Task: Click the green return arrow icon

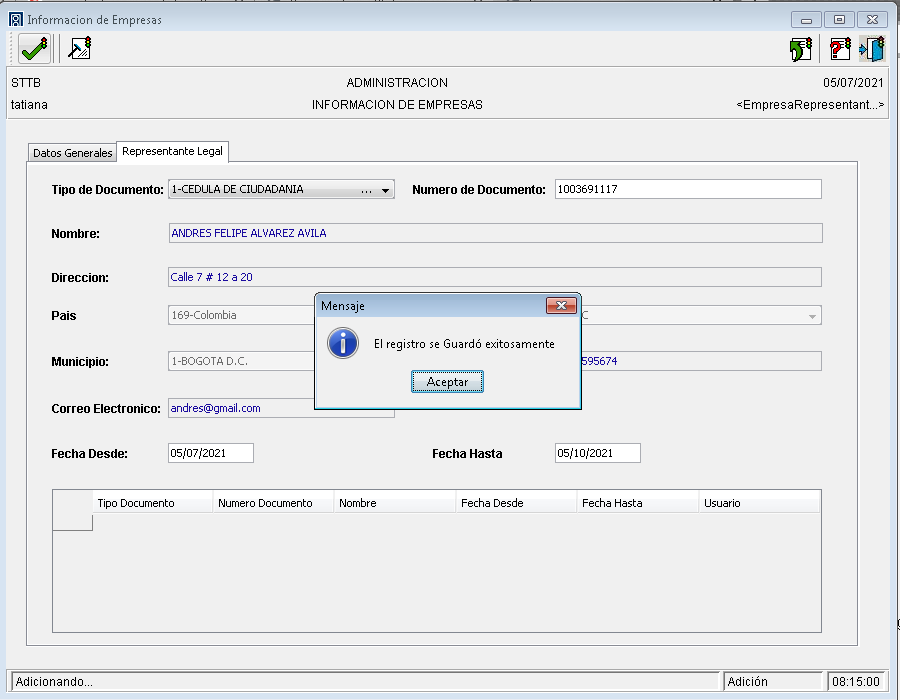Action: pyautogui.click(x=800, y=49)
